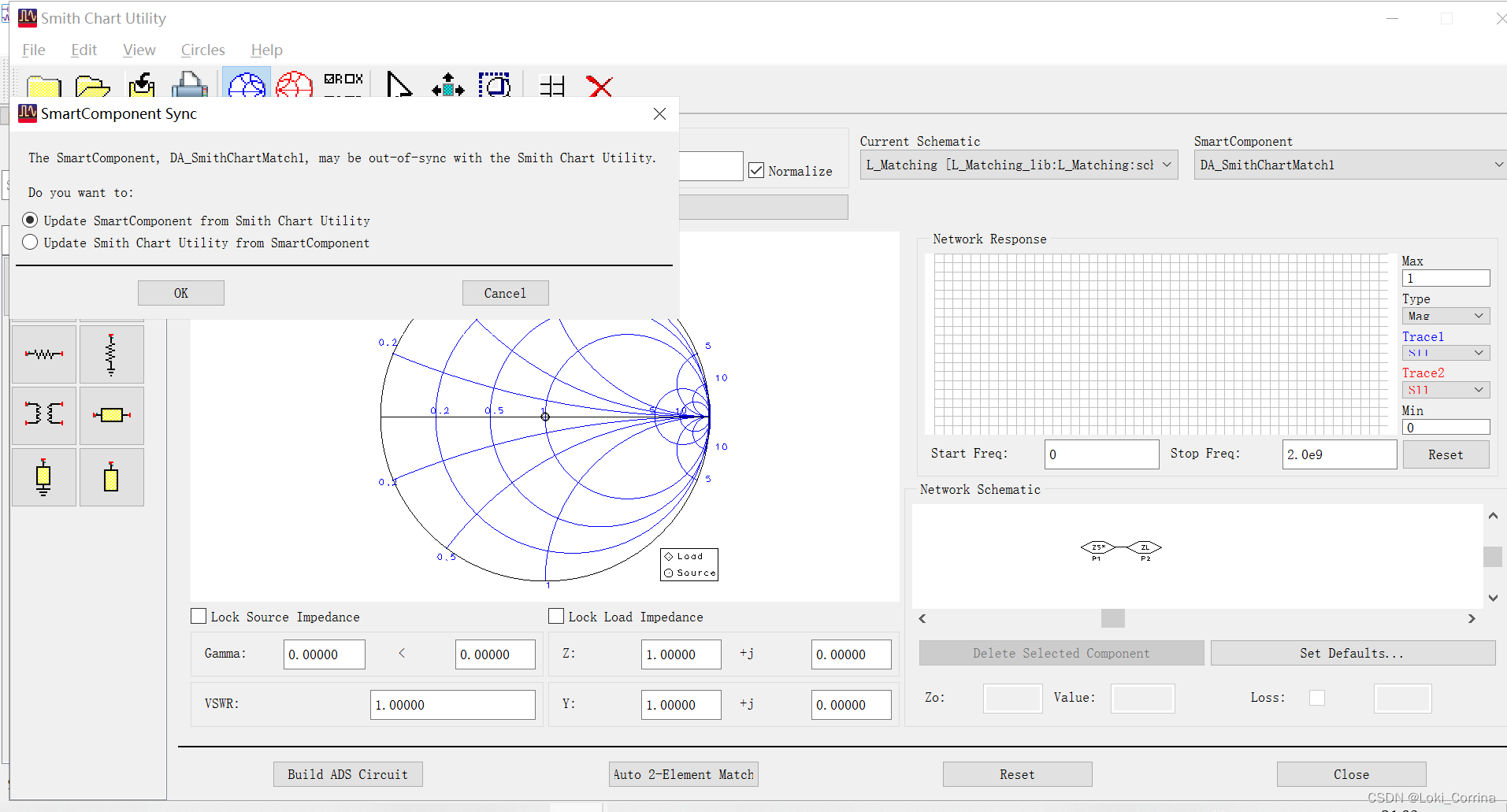The image size is (1507, 812).
Task: Select the zoom area tool icon
Action: [495, 84]
